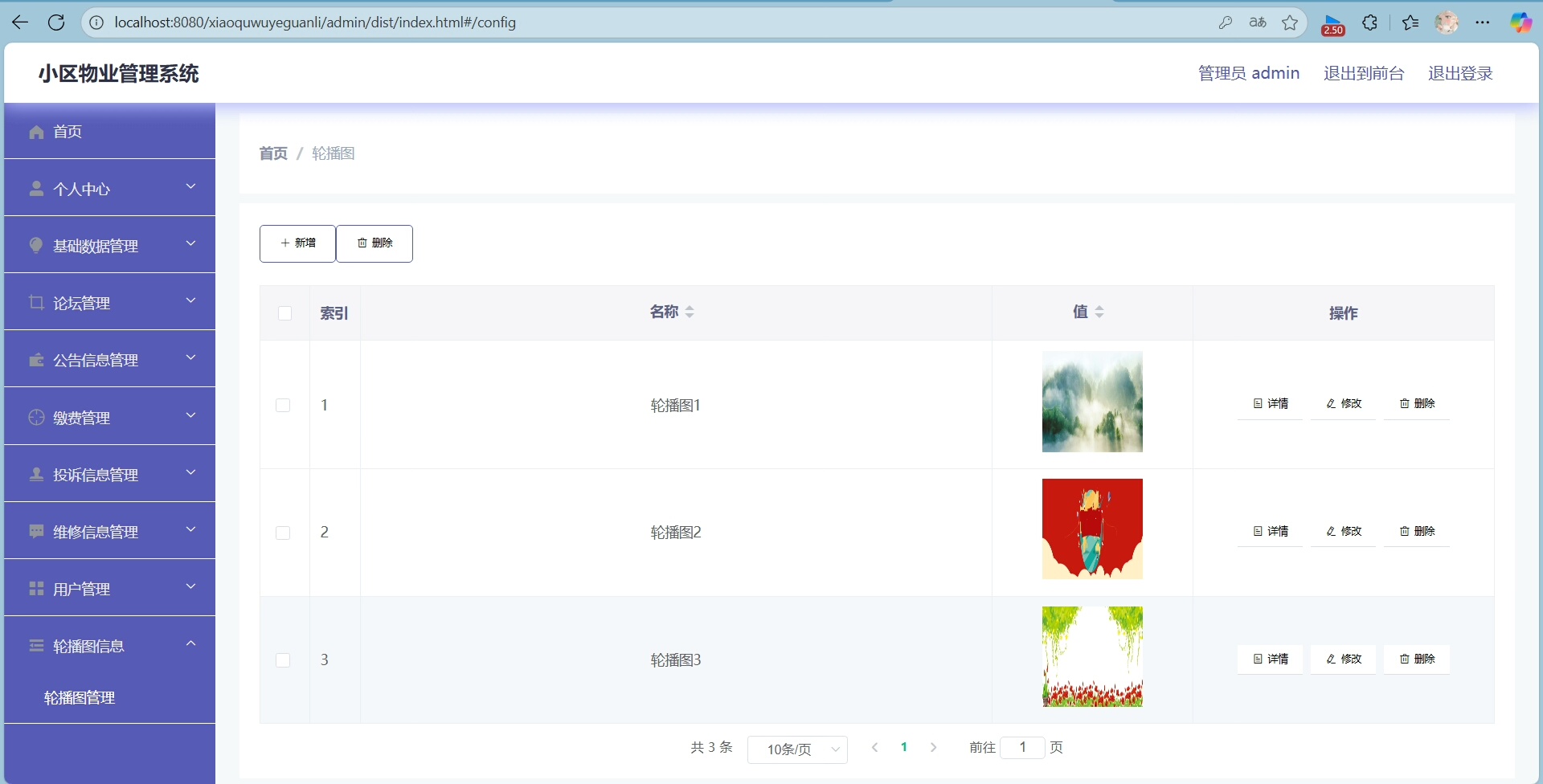Screen dimensions: 1543x784
Task: Sort the table by the 名称 column arrows
Action: [x=690, y=312]
